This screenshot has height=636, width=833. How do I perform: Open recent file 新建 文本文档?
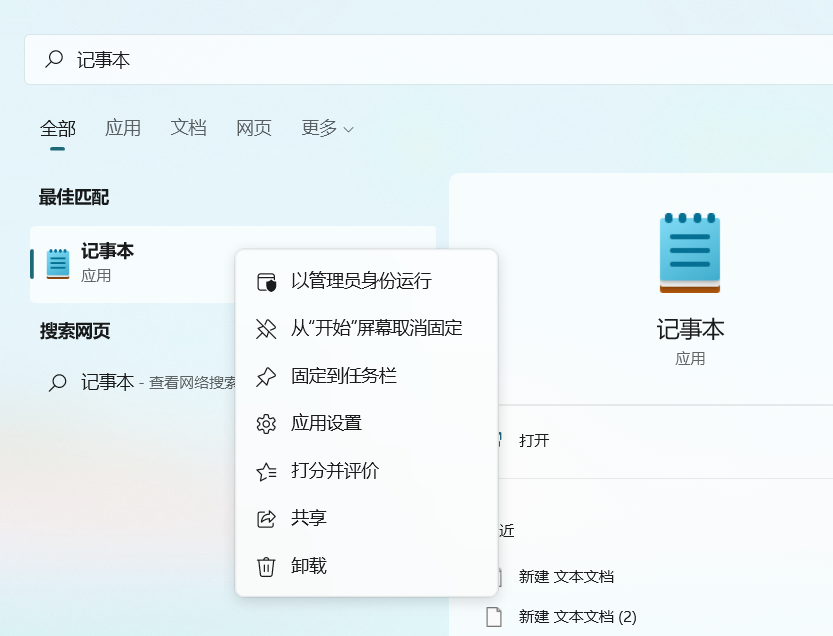566,576
